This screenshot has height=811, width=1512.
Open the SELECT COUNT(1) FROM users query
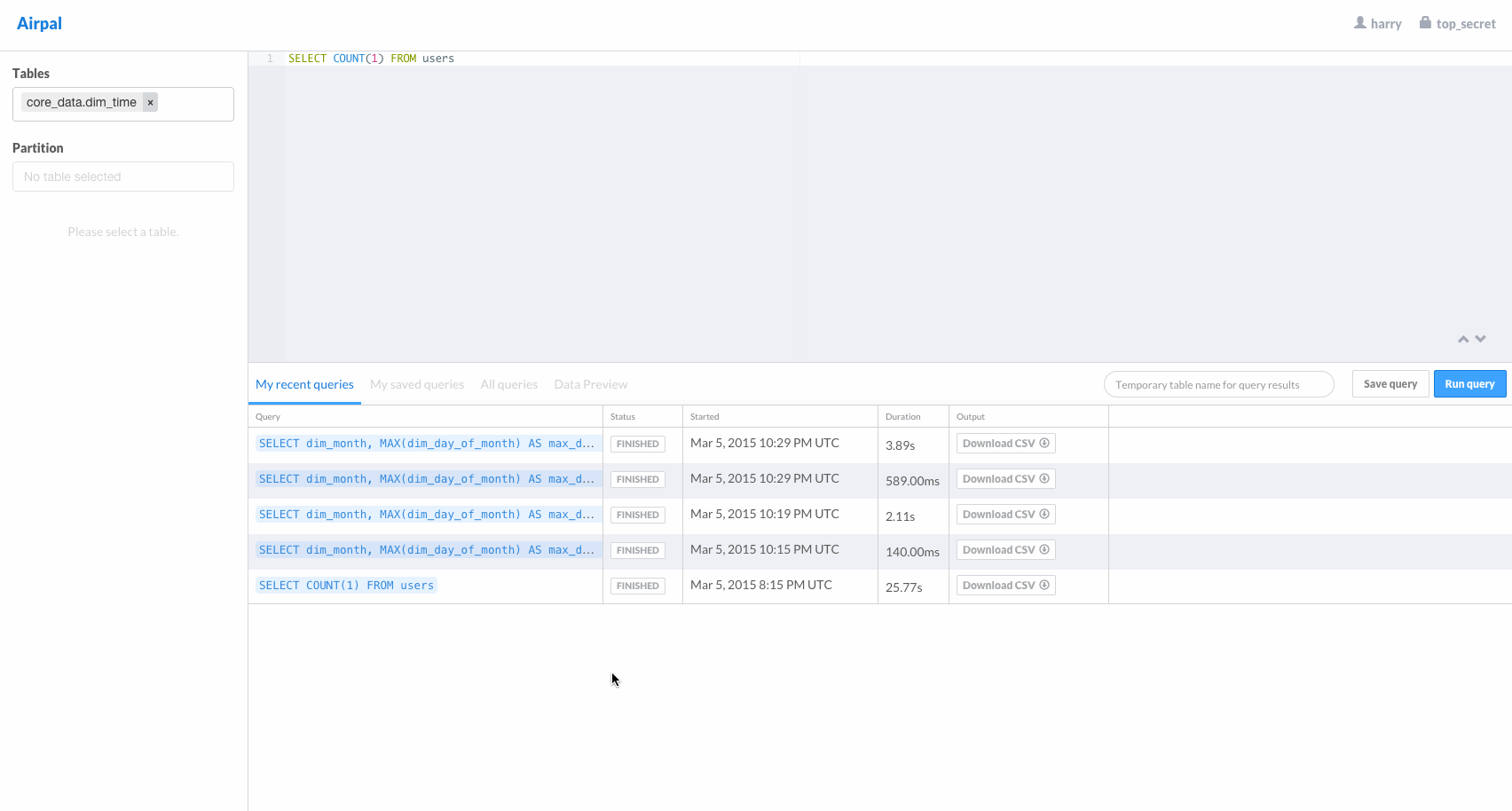pyautogui.click(x=346, y=586)
